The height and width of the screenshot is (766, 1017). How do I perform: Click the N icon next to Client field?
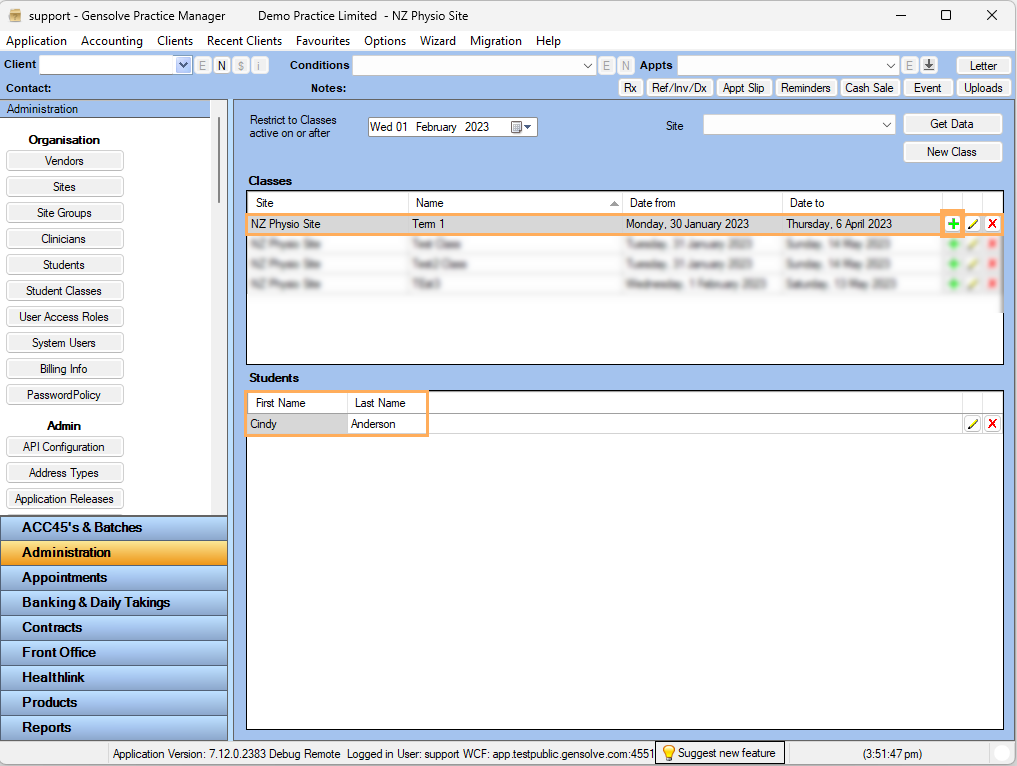[x=222, y=65]
